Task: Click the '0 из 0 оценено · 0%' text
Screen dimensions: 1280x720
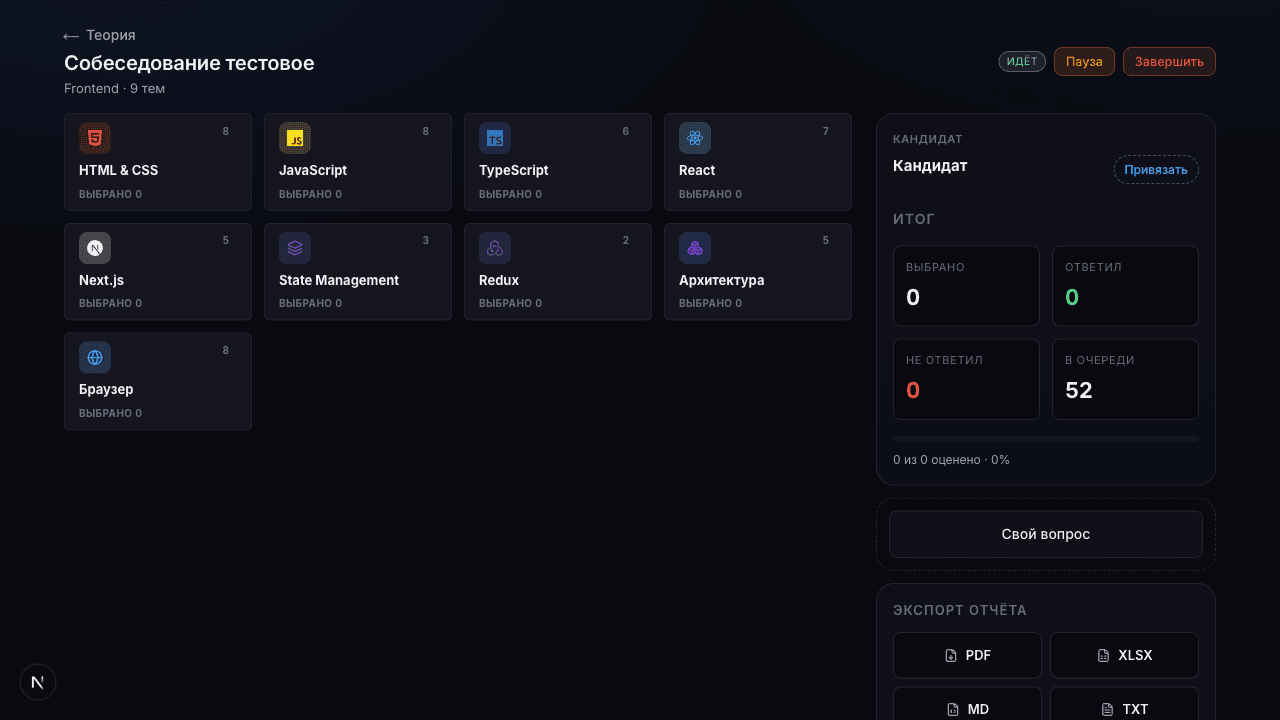Action: click(951, 460)
